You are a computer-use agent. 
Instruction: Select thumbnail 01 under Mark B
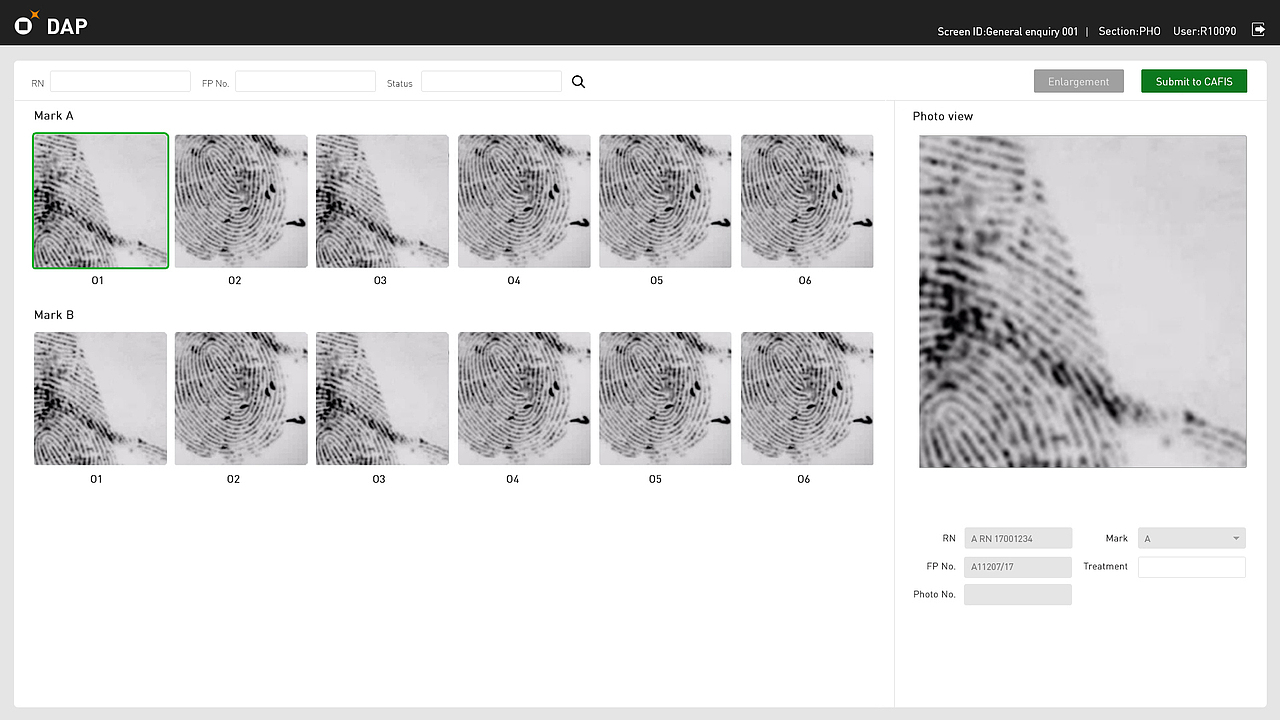[x=100, y=398]
